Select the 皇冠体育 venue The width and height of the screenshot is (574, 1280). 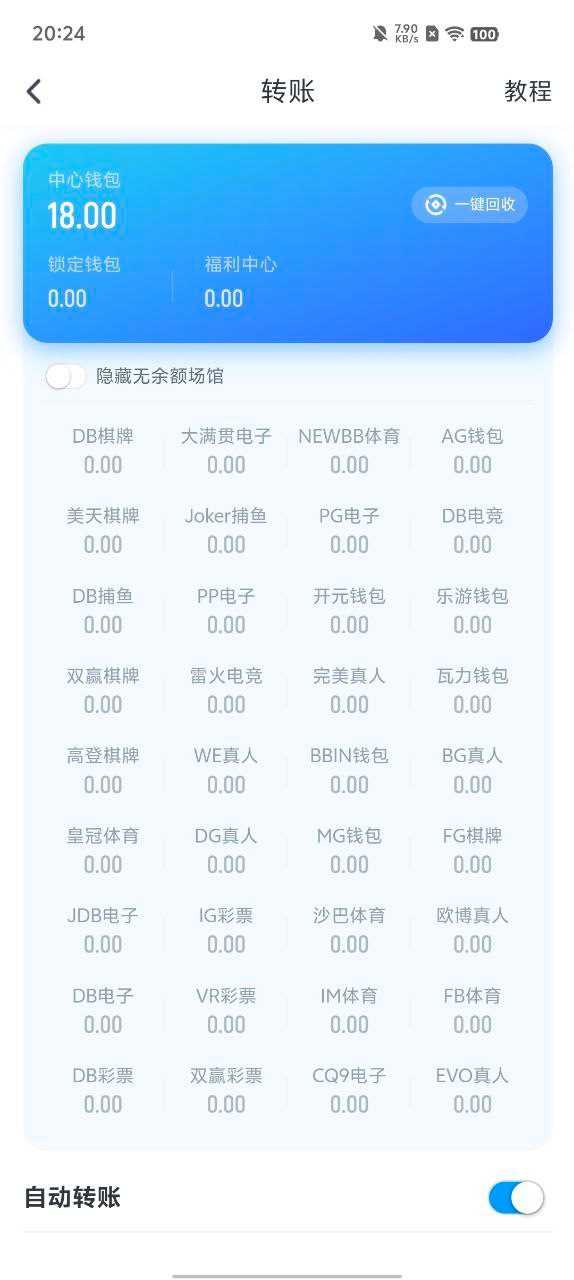[x=103, y=850]
